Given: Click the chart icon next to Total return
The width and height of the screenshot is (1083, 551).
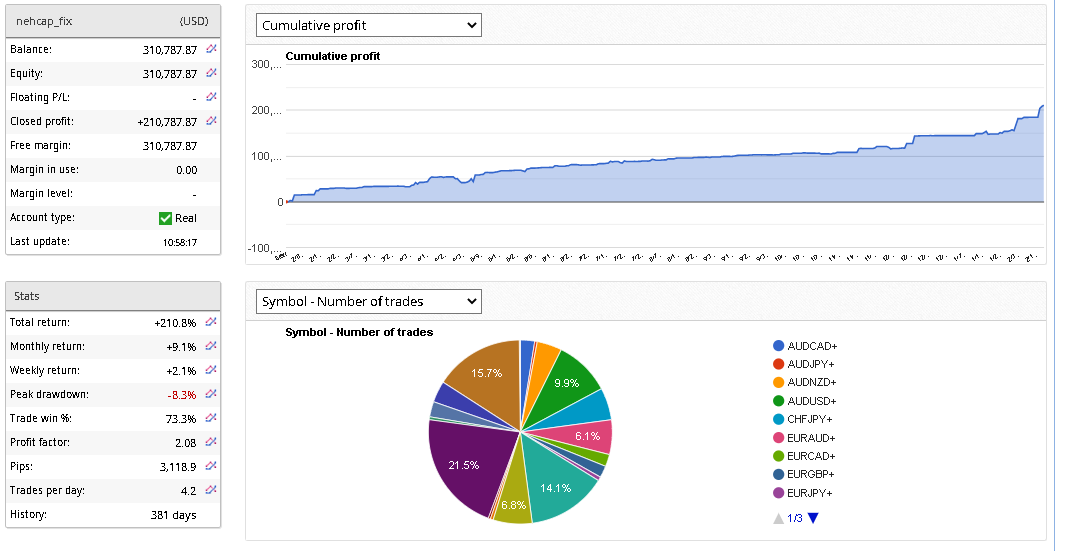Looking at the screenshot, I should point(211,322).
